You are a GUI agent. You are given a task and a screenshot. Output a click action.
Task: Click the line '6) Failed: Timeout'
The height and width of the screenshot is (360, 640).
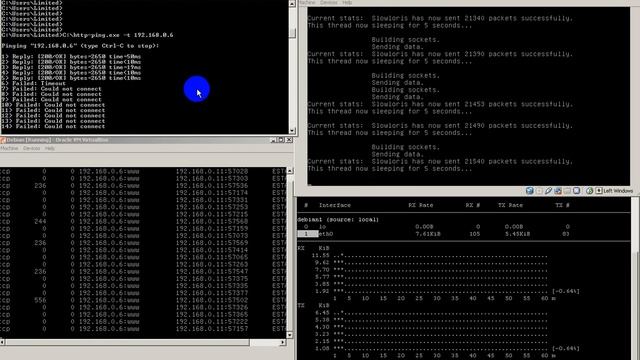(x=33, y=83)
